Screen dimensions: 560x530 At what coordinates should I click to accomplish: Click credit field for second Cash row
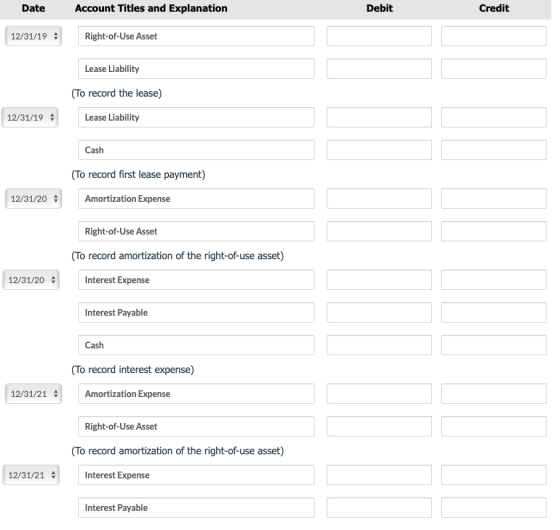494,345
